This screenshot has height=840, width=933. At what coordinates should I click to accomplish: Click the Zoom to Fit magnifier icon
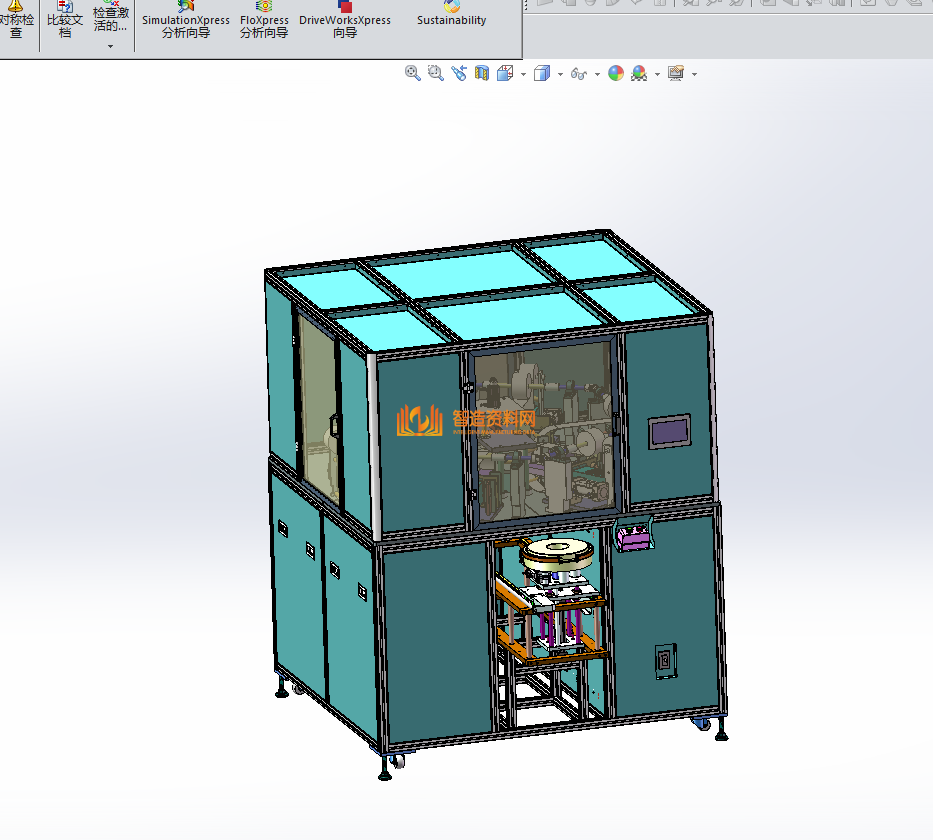(412, 73)
